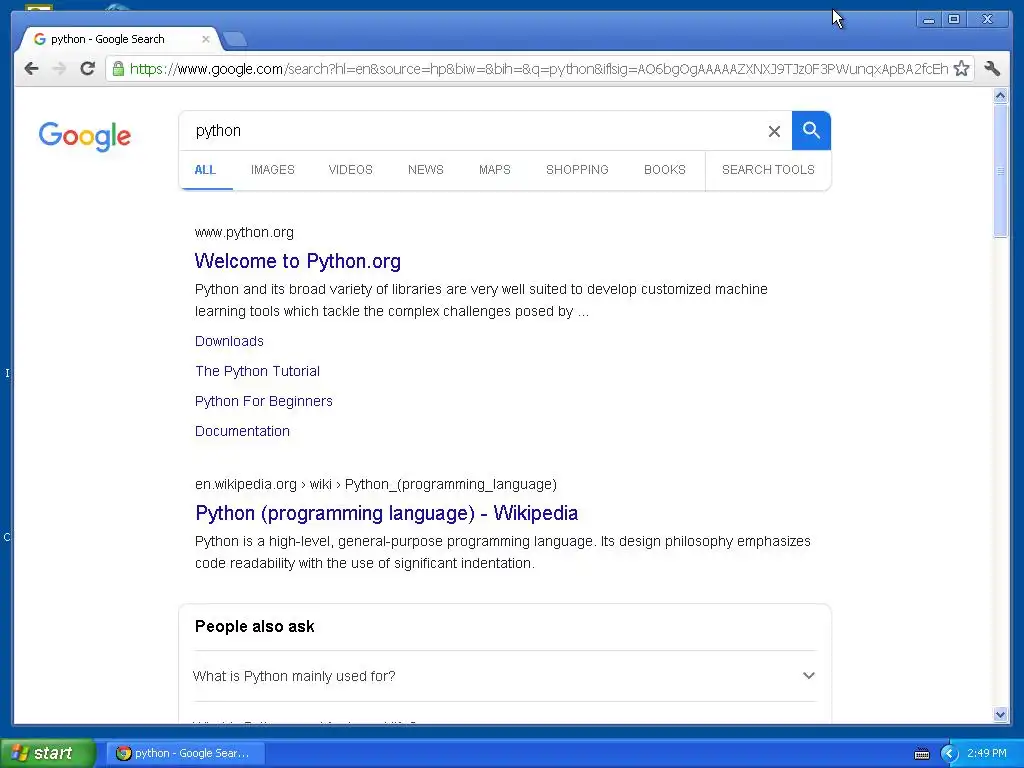Switch to the VIDEOS tab
The width and height of the screenshot is (1024, 768).
pos(351,170)
